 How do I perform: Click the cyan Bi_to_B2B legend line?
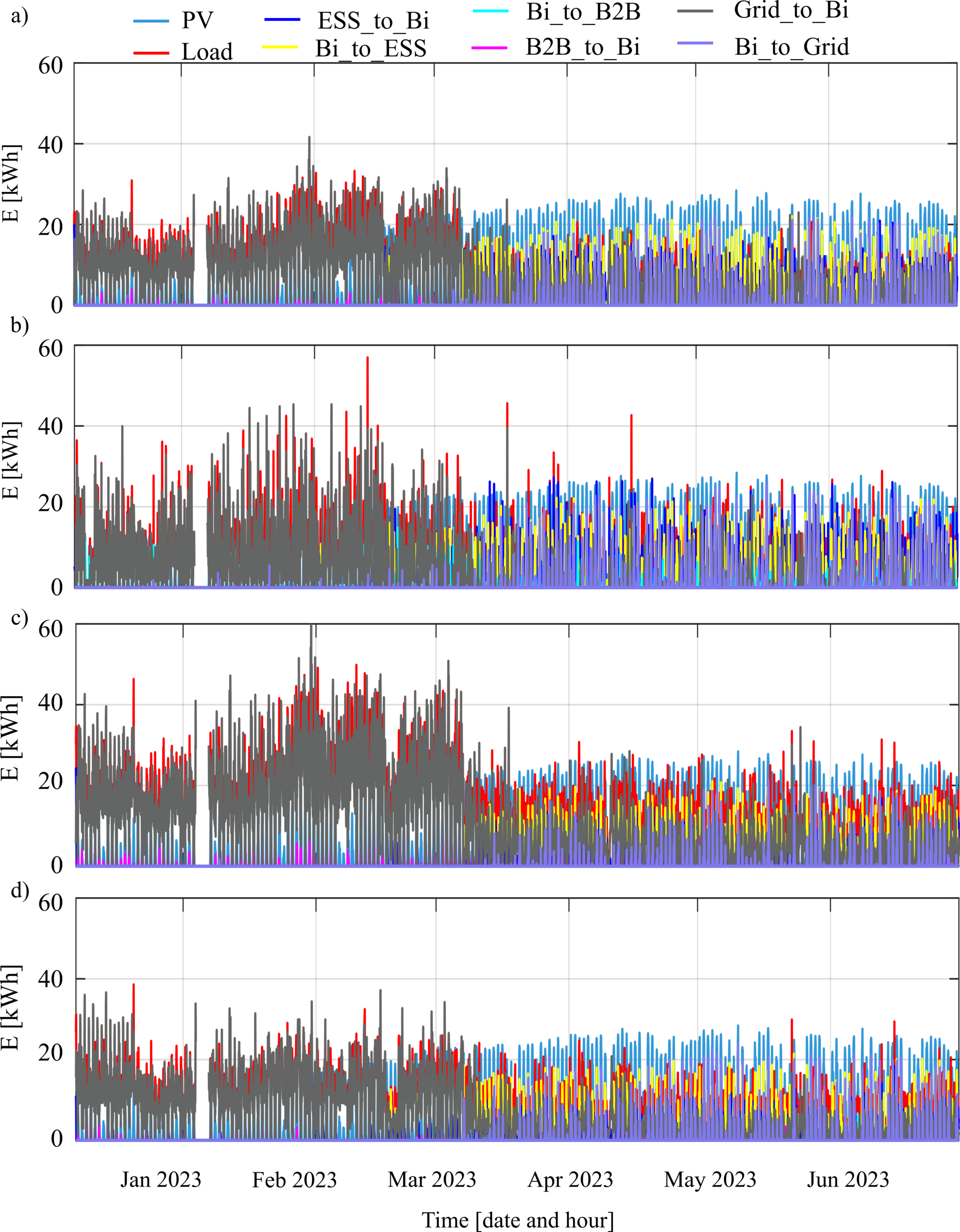(490, 10)
